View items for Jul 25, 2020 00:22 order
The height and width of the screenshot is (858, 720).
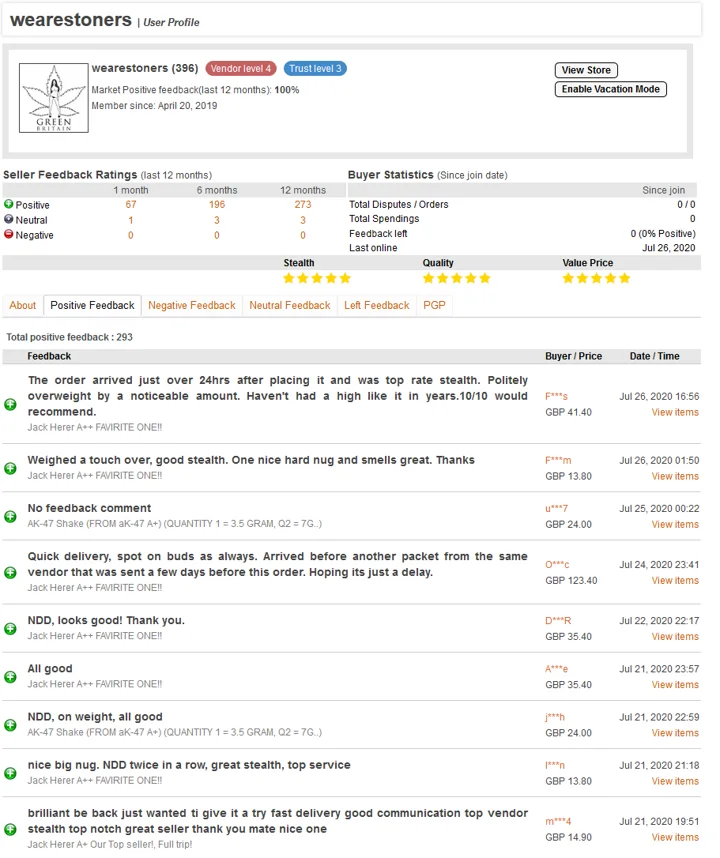point(675,524)
